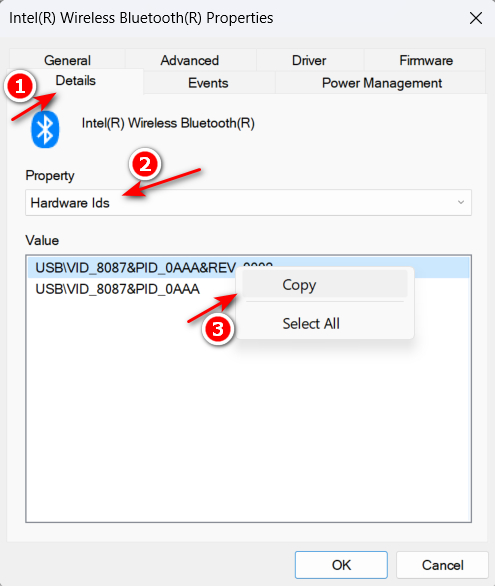Open the Driver tab
495x586 pixels.
click(309, 60)
